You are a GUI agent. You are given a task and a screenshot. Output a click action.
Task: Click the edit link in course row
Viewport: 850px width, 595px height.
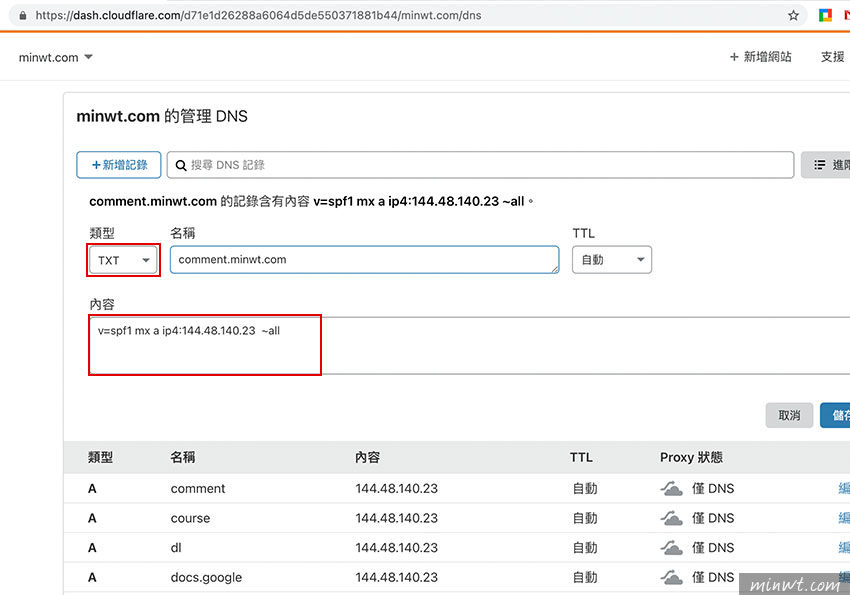[844, 519]
